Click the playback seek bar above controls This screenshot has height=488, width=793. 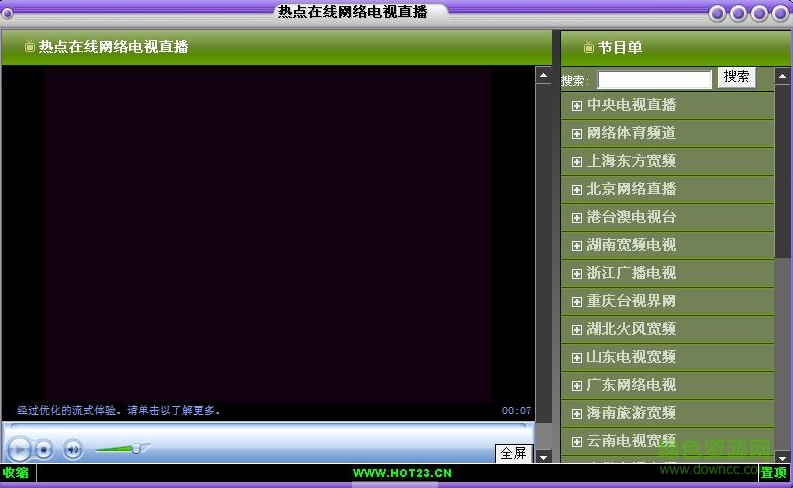[268, 426]
